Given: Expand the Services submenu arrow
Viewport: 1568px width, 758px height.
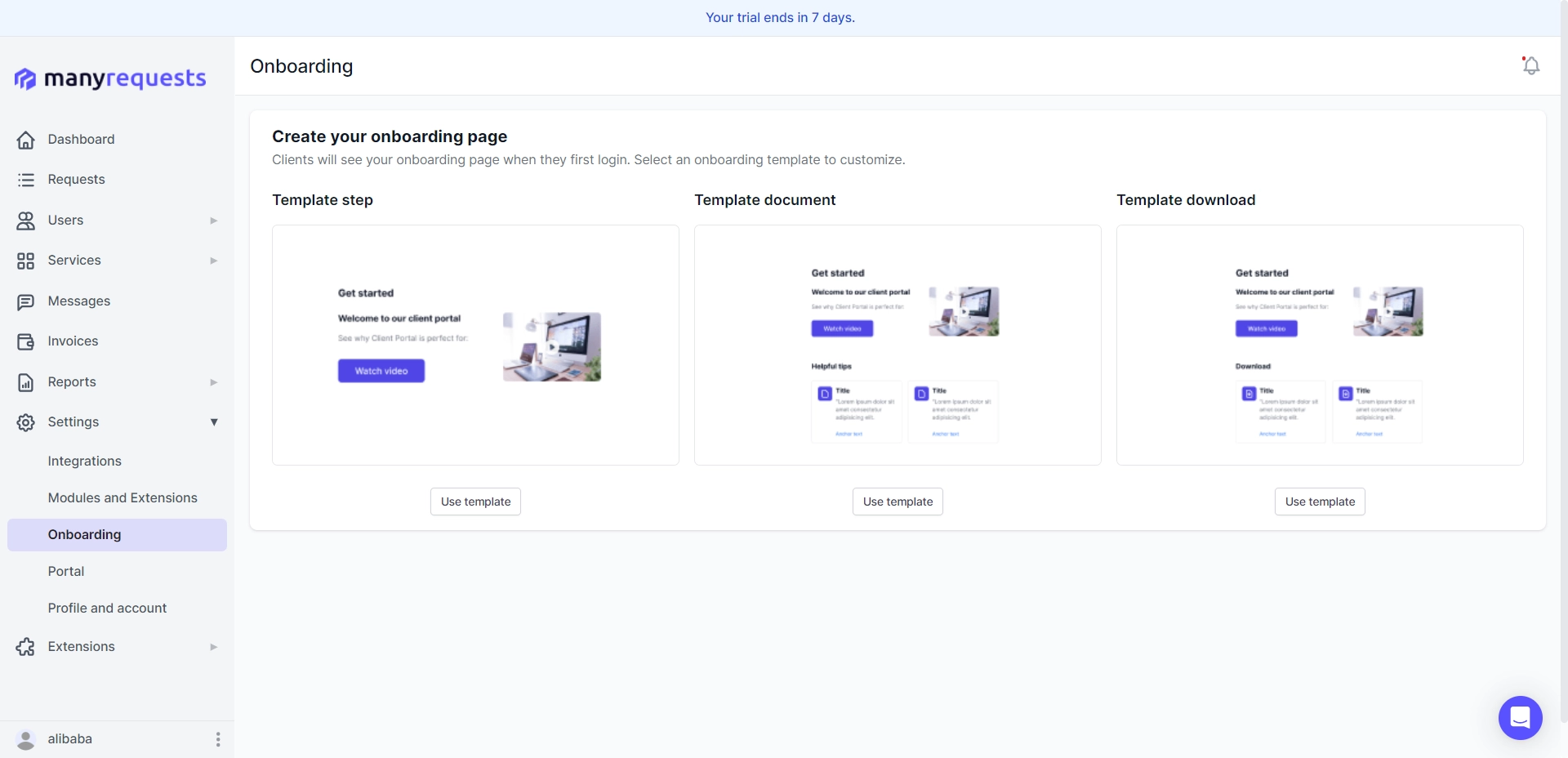Looking at the screenshot, I should click(x=213, y=261).
